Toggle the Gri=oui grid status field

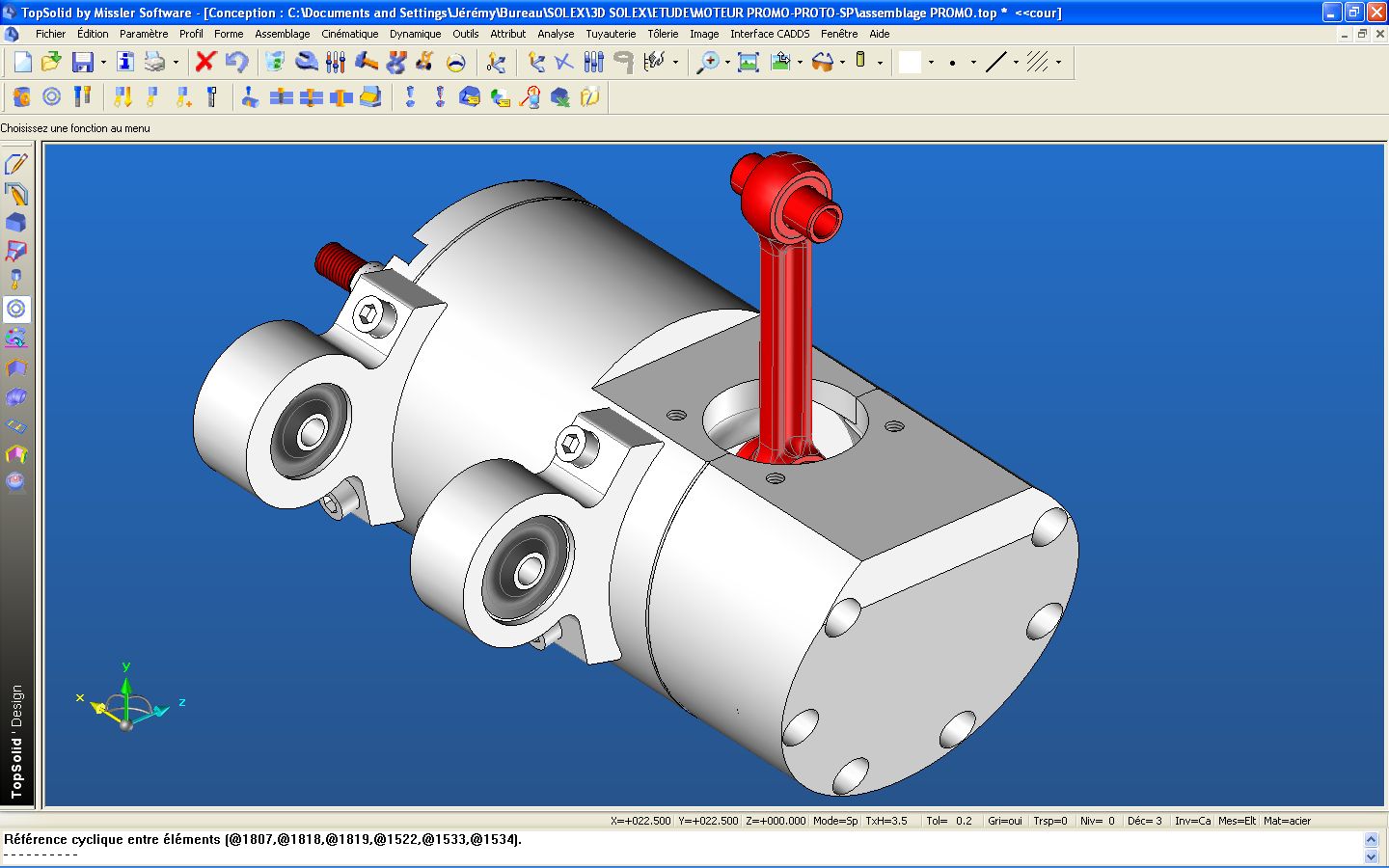point(1004,821)
